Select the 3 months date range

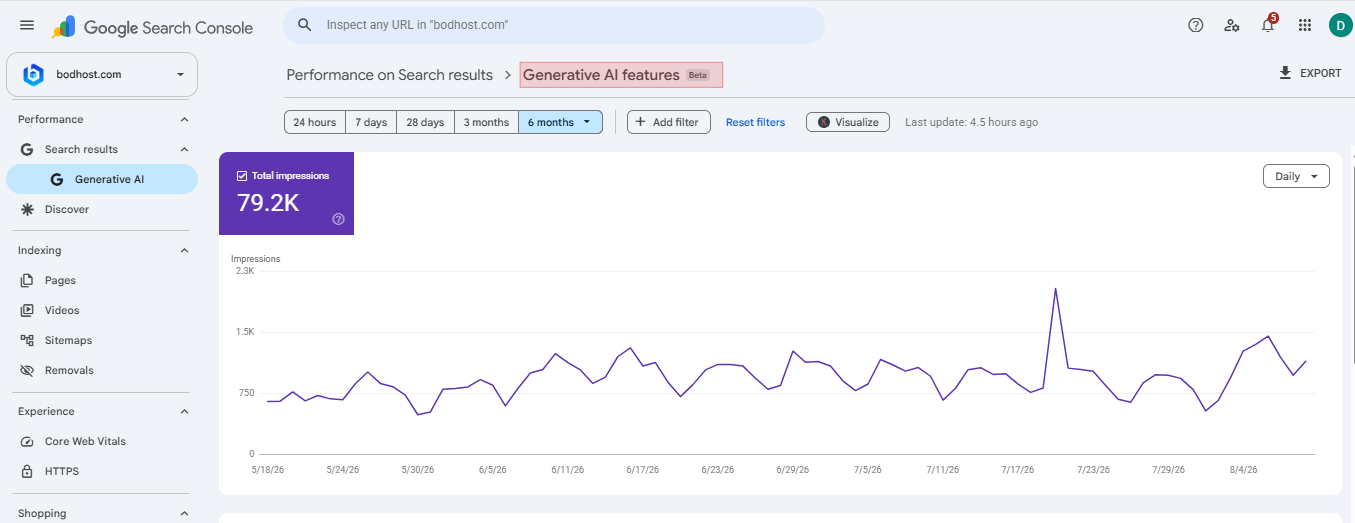point(486,122)
